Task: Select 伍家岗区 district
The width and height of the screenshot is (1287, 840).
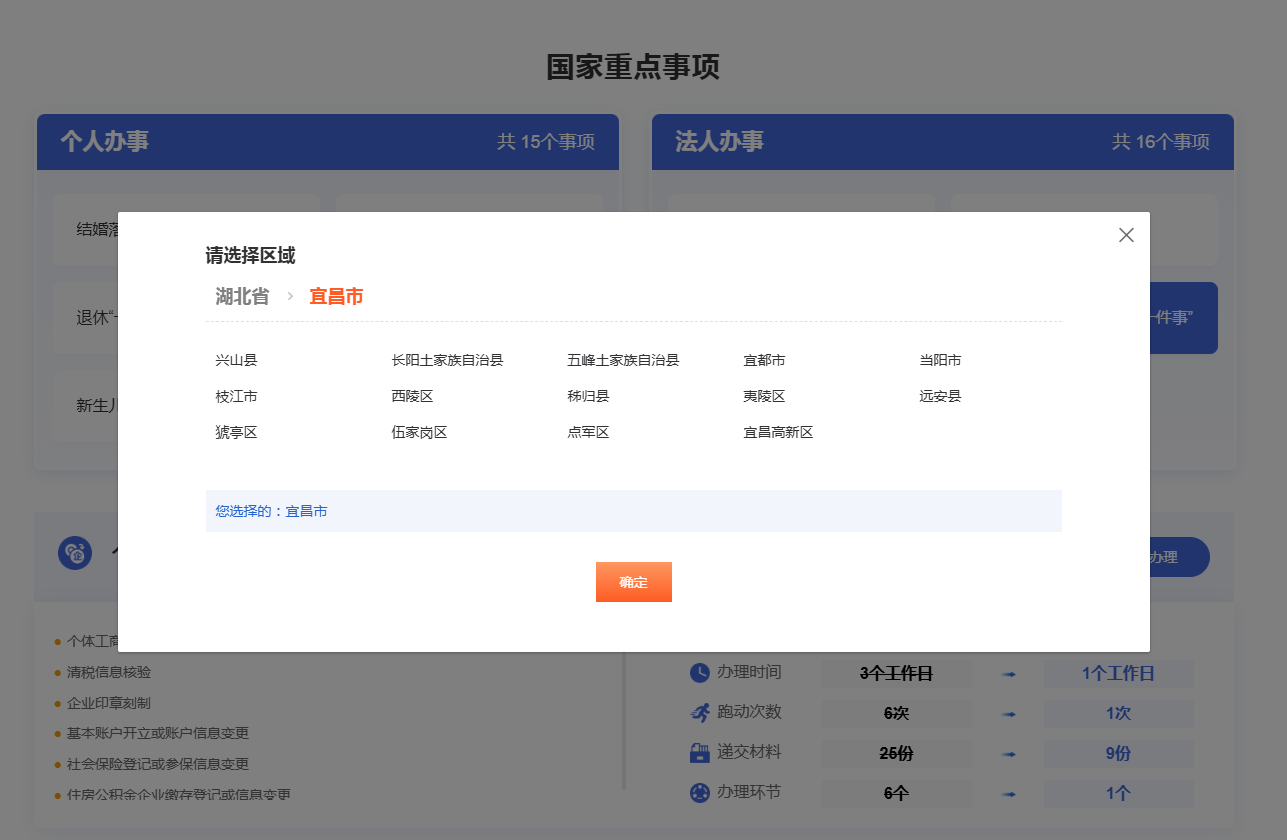Action: 419,432
